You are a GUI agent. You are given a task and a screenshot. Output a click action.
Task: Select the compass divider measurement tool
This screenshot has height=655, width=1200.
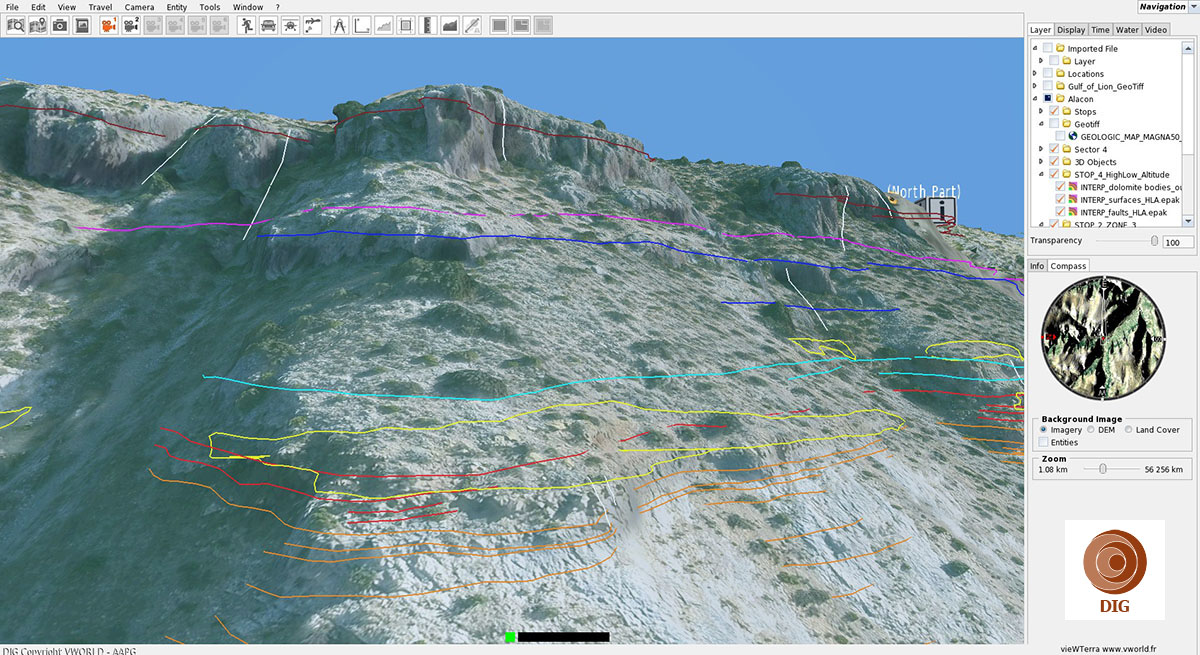[340, 25]
